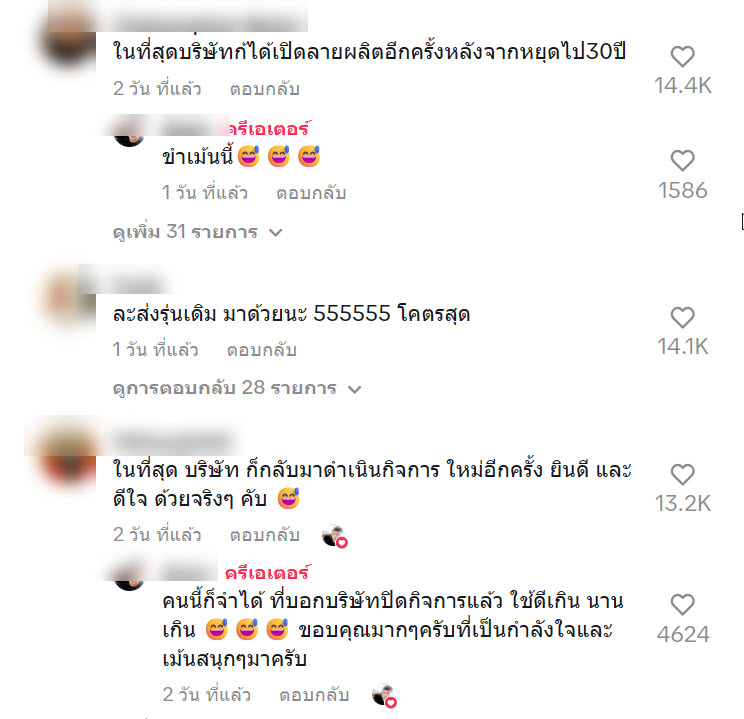This screenshot has height=719, width=744.
Task: Open creator avatar on 'ขำเม้นนี้' reply
Action: (129, 133)
